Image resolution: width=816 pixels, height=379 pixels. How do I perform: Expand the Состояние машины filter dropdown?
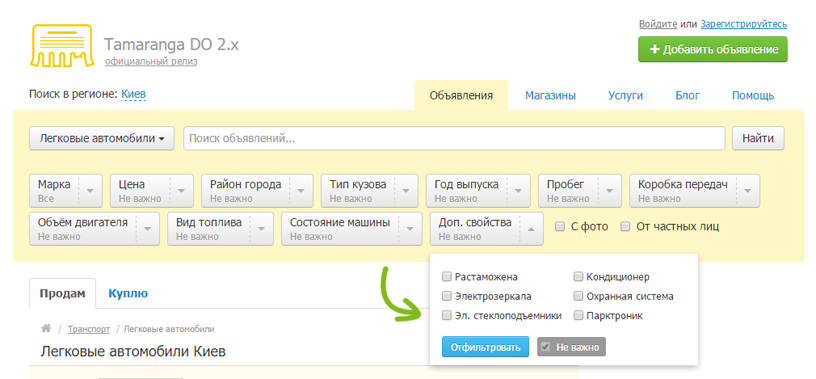click(x=351, y=229)
